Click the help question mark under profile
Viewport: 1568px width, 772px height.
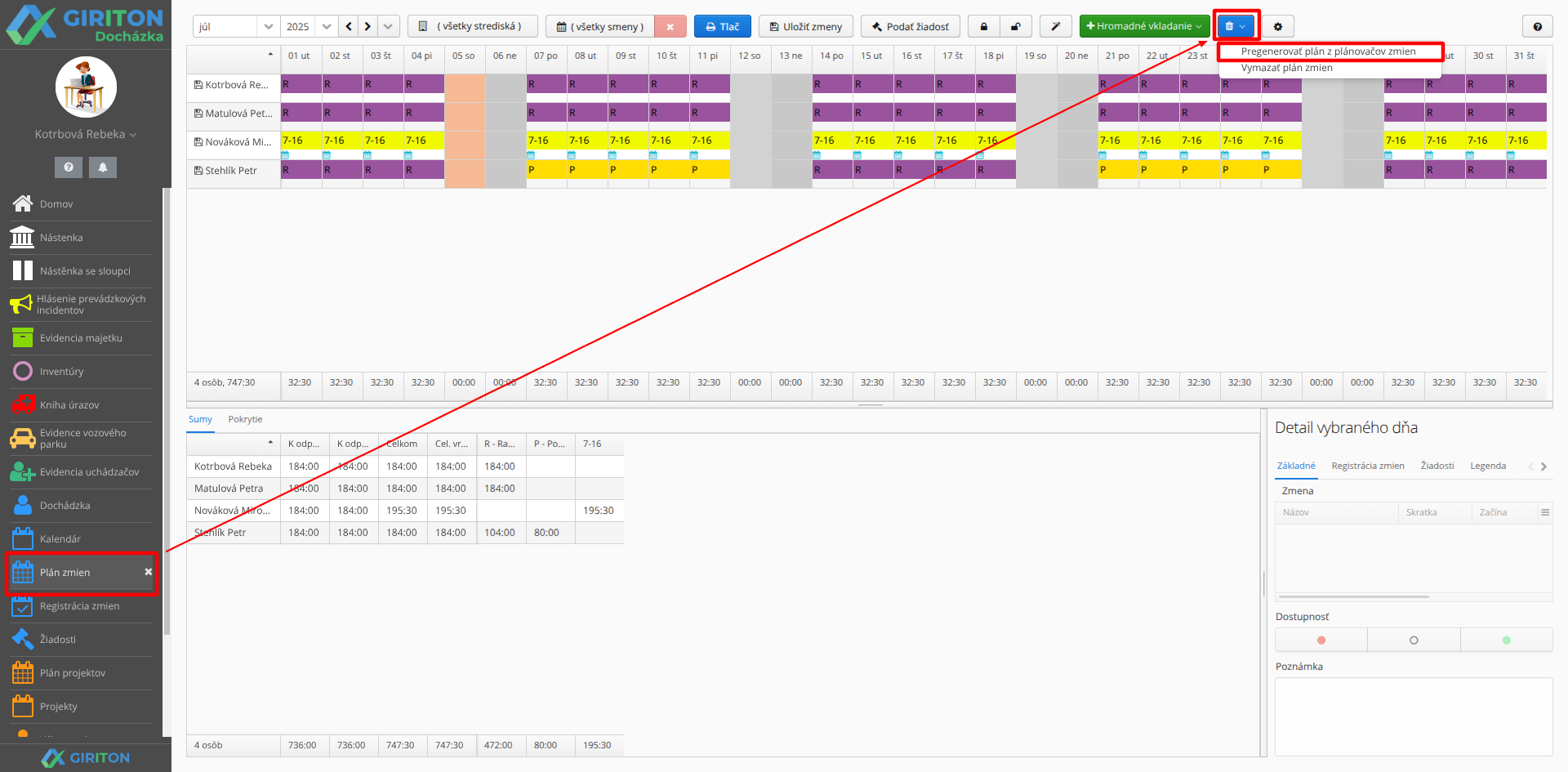[69, 167]
